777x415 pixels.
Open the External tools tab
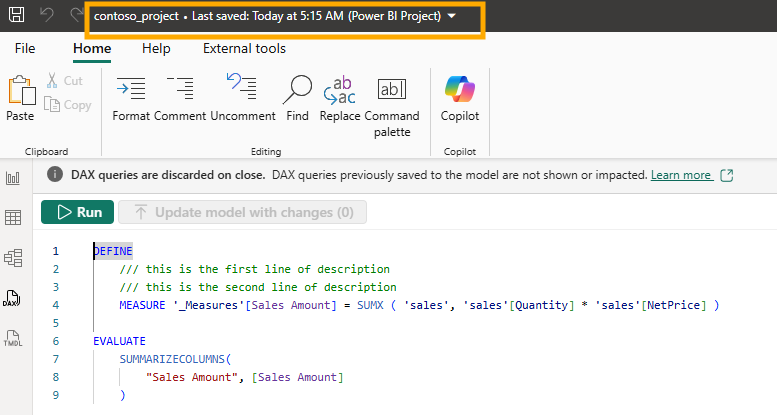click(244, 48)
